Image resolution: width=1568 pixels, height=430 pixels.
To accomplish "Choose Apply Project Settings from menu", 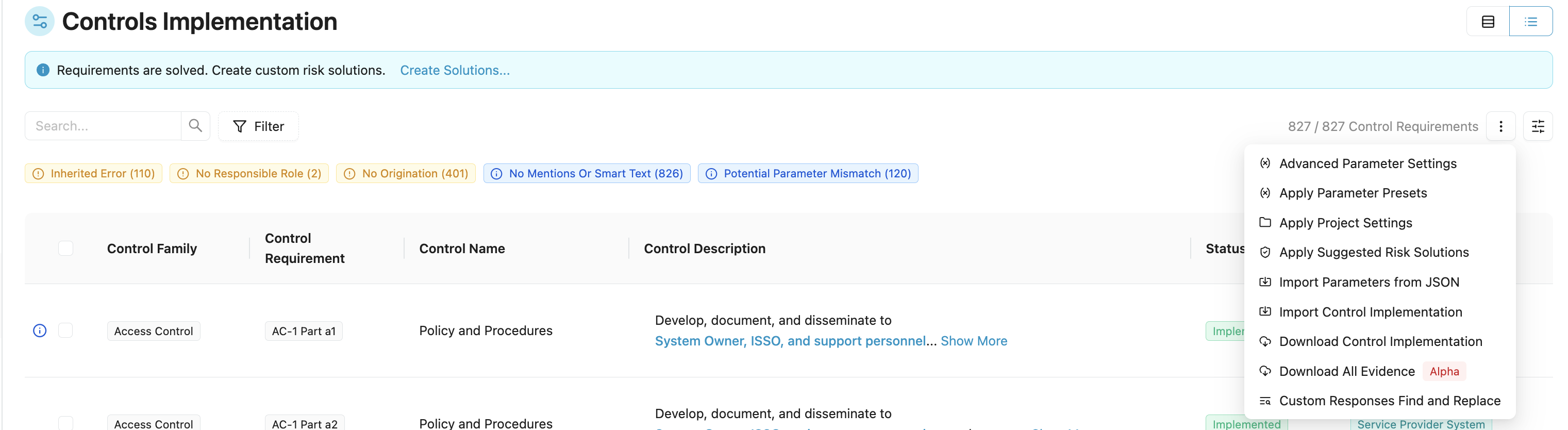I will click(x=1379, y=222).
